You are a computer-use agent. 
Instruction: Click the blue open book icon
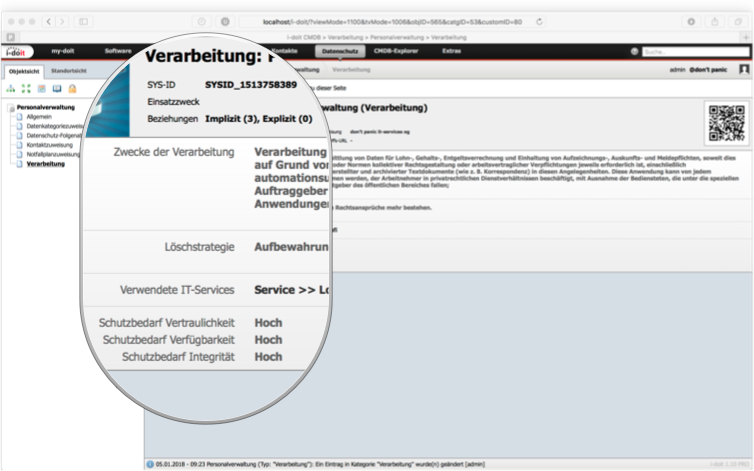[x=57, y=89]
